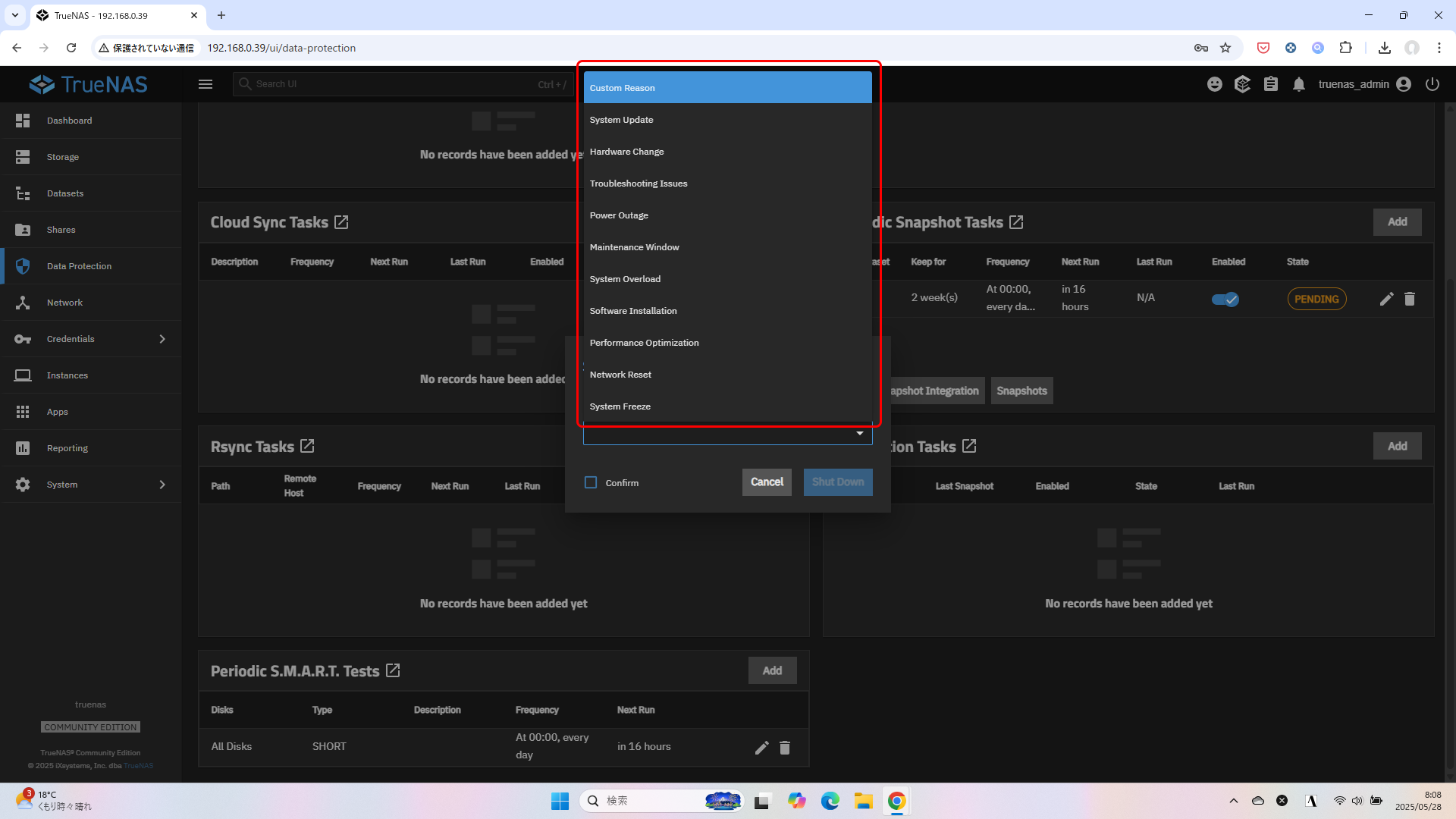Screen dimensions: 1456x819
Task: Cancel the shutdown dialog
Action: [x=767, y=482]
